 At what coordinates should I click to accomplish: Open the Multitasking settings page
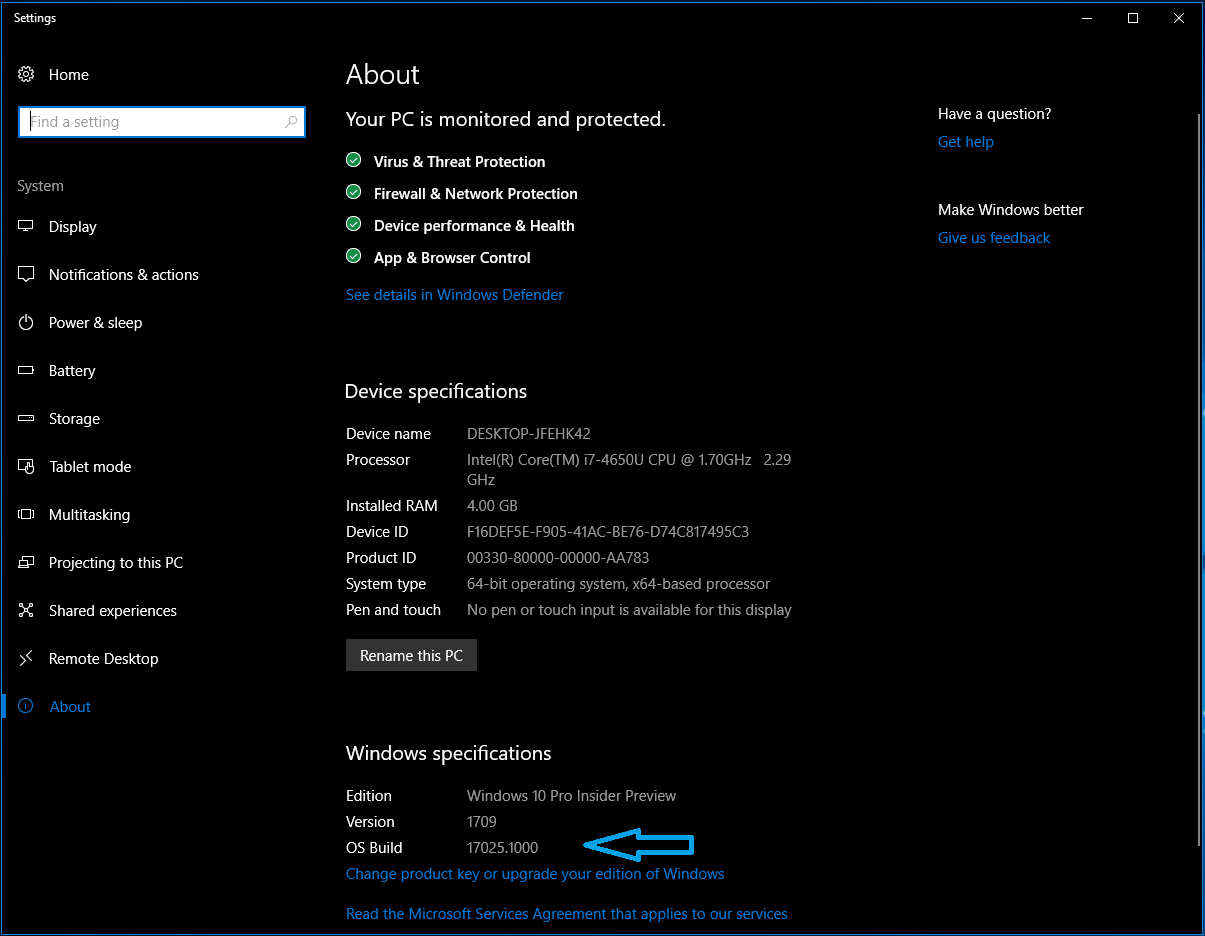(89, 515)
